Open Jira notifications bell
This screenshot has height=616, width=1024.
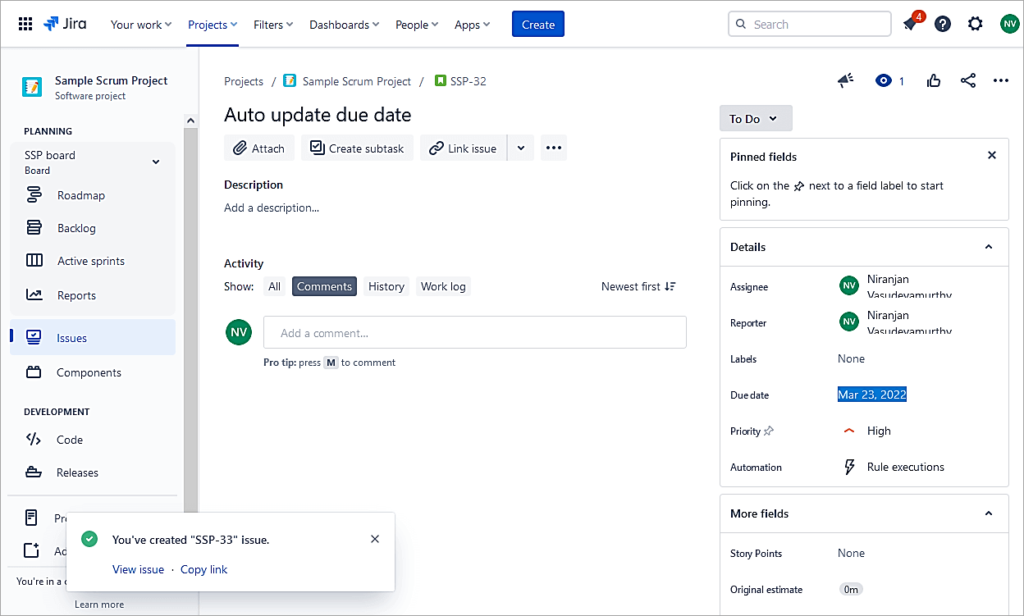(x=910, y=23)
